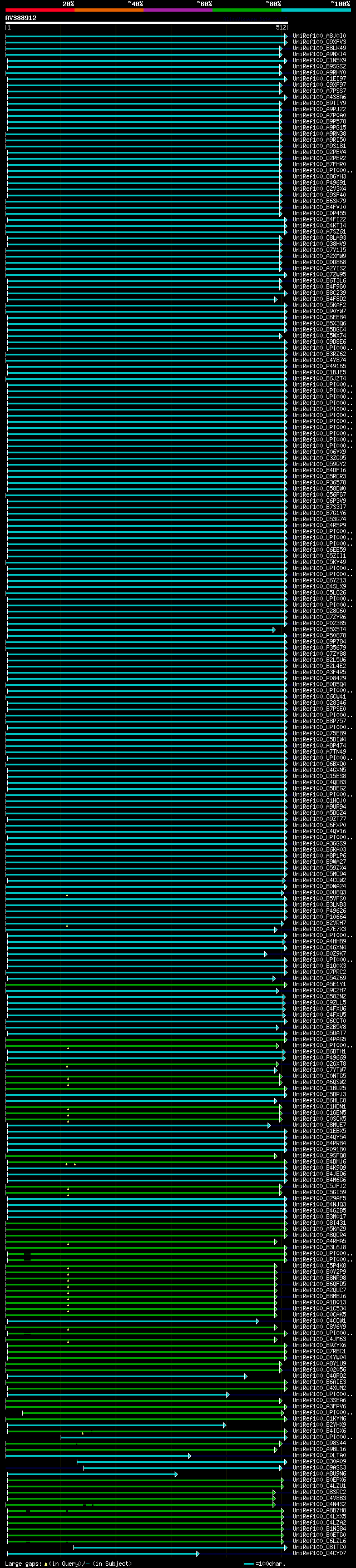Open hit UniRef100_A8J0I0
The image size is (356, 1568).
(x=319, y=36)
